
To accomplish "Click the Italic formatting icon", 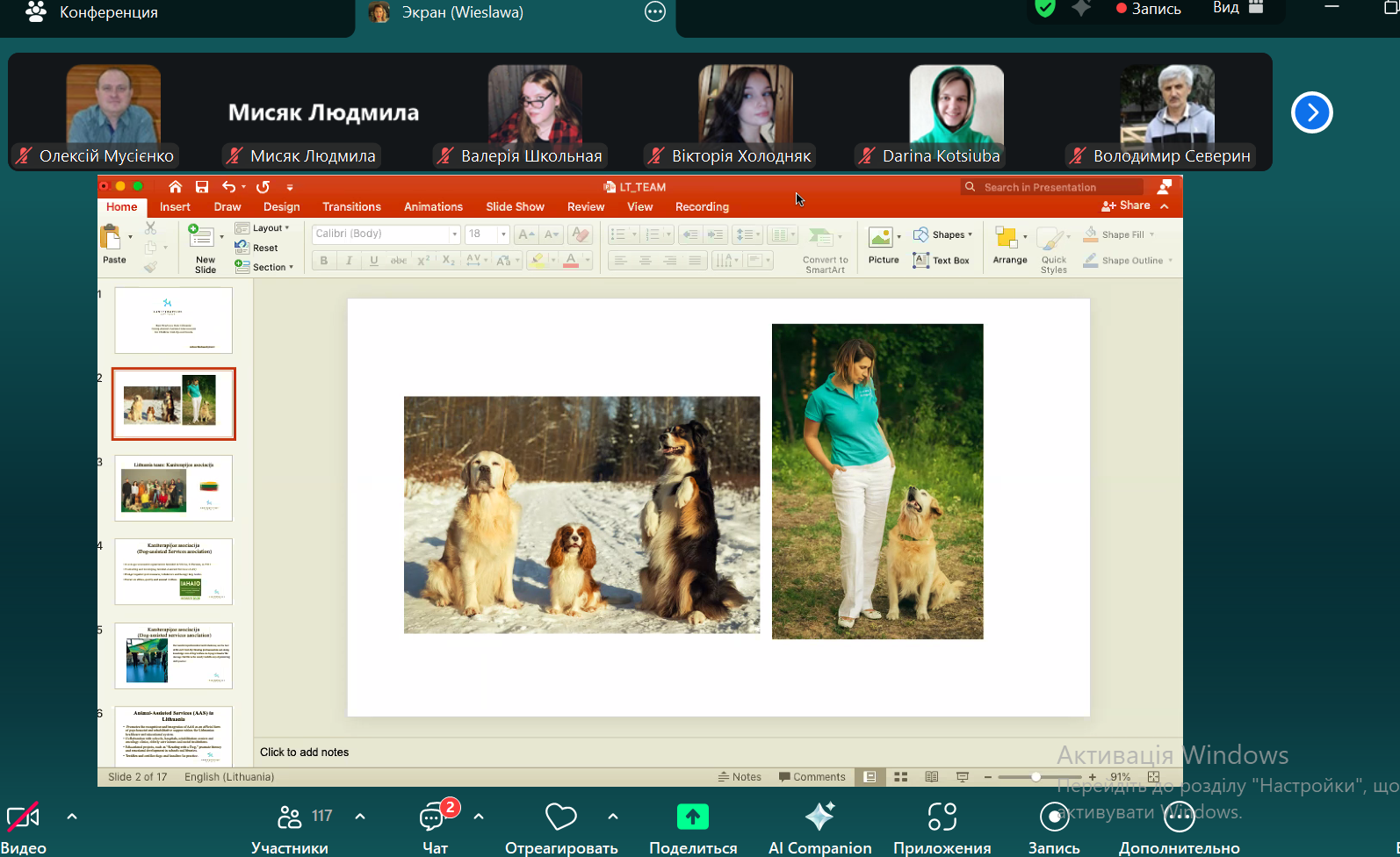I will [349, 261].
